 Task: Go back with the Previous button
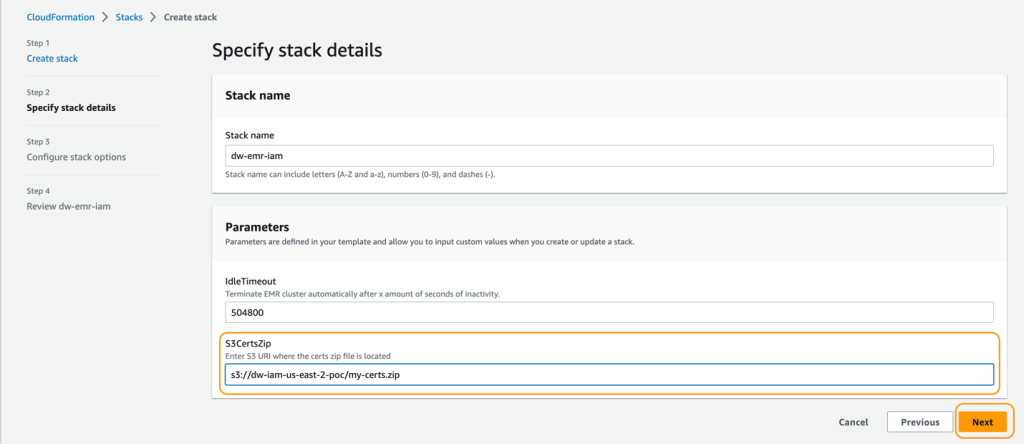(x=920, y=422)
